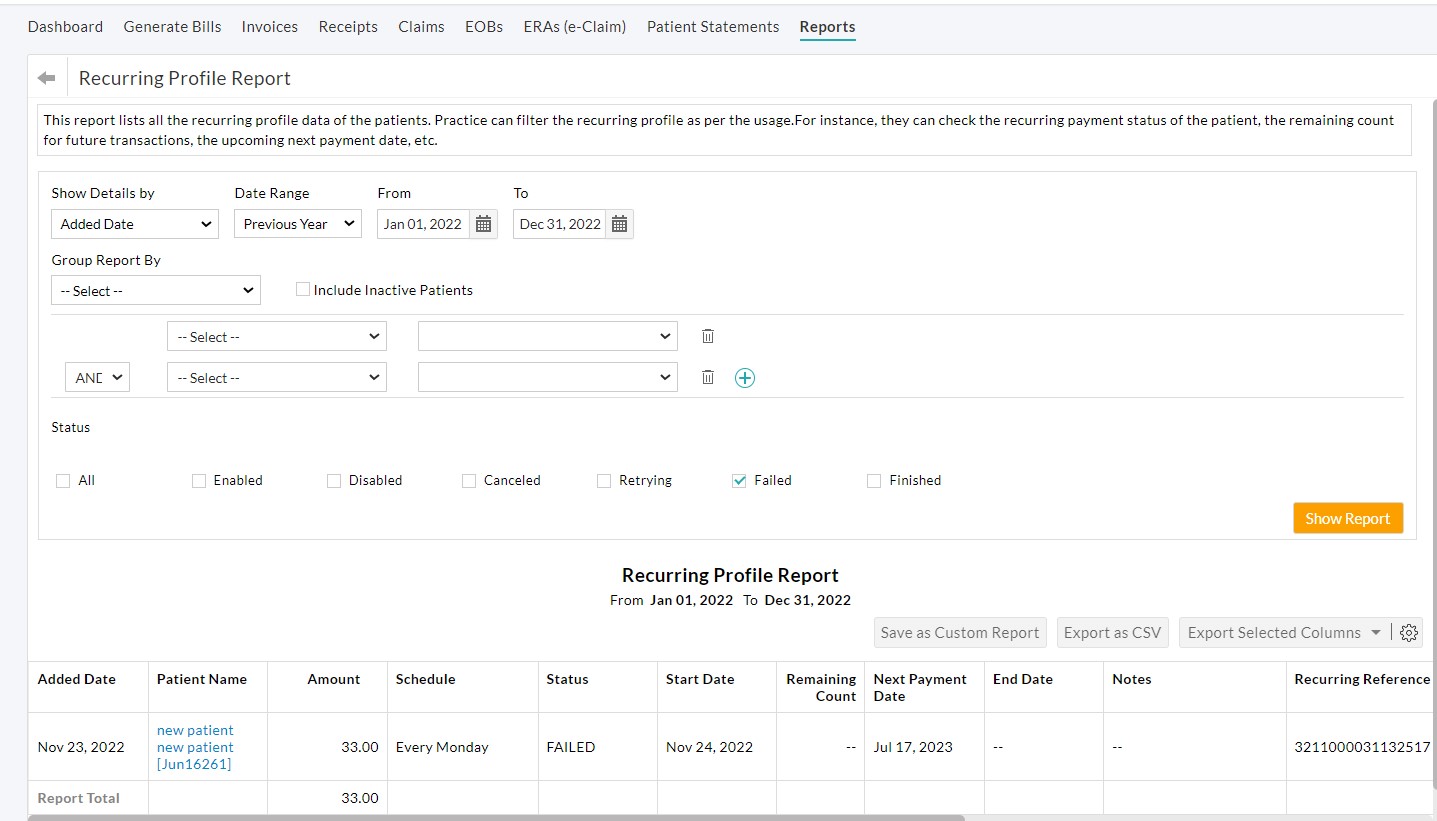
Task: Open the calendar picker for the From date
Action: 483,224
